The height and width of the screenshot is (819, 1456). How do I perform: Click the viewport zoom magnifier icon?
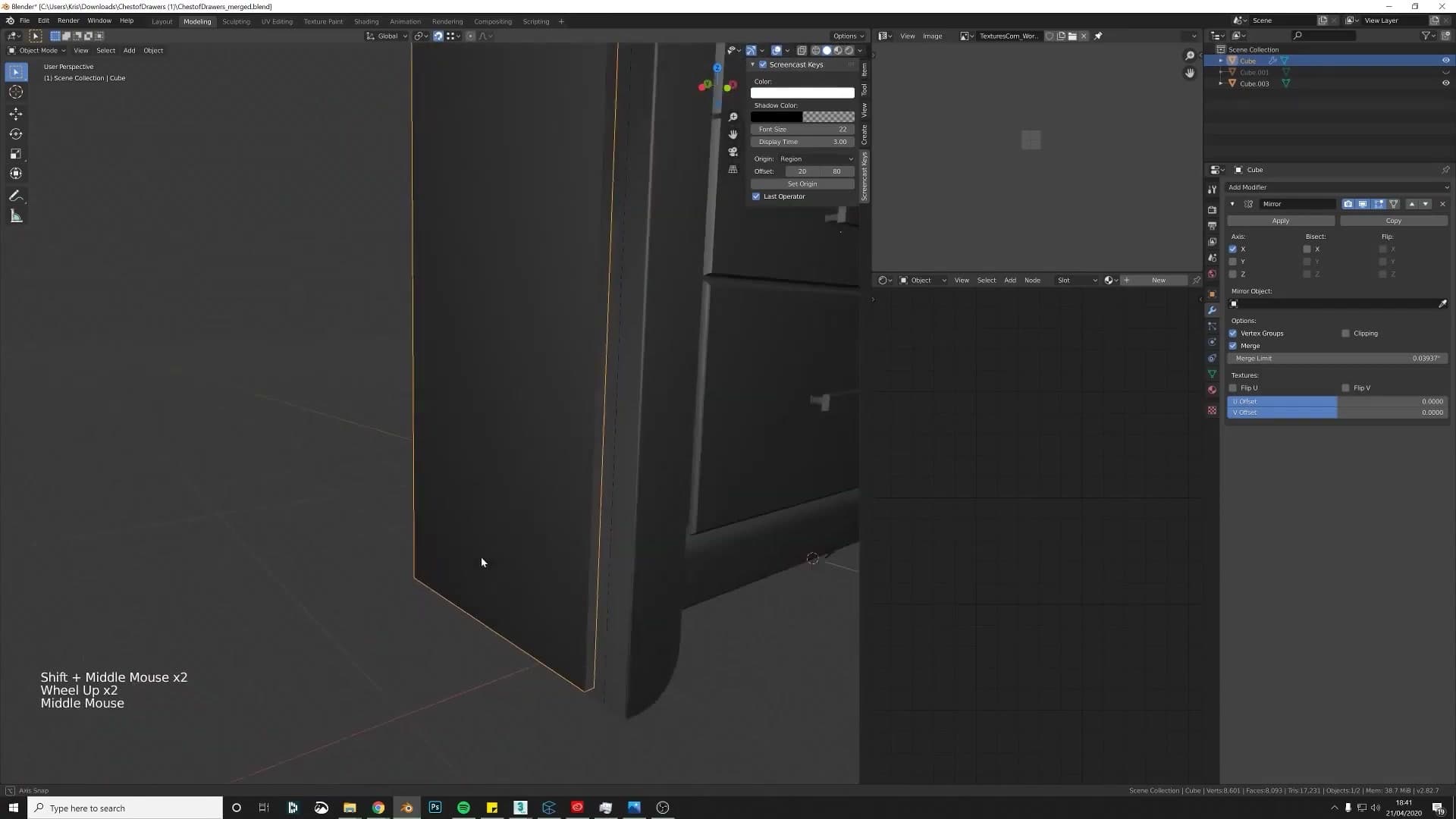(x=733, y=117)
